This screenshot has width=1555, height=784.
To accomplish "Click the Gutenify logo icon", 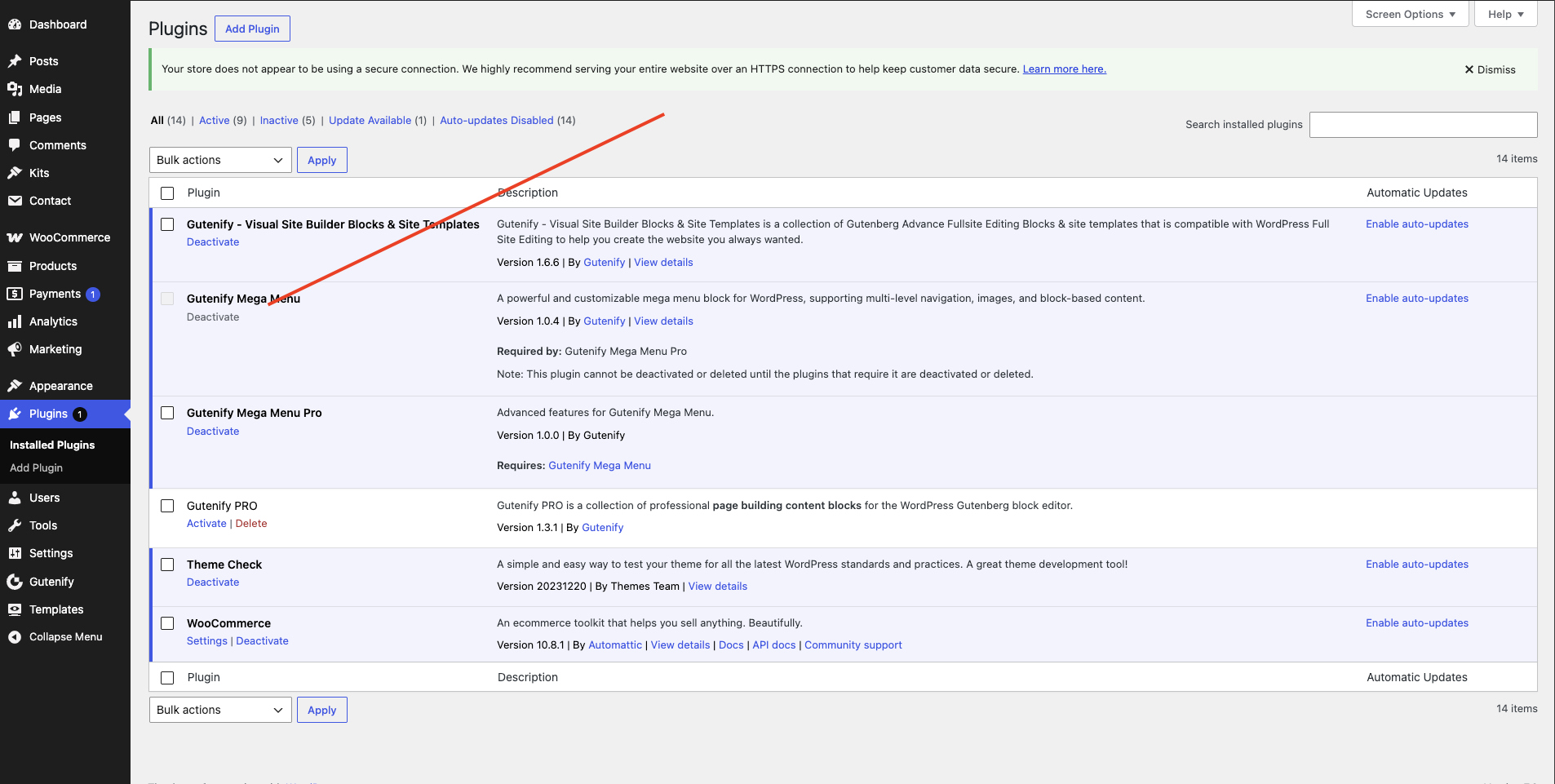I will pos(15,582).
